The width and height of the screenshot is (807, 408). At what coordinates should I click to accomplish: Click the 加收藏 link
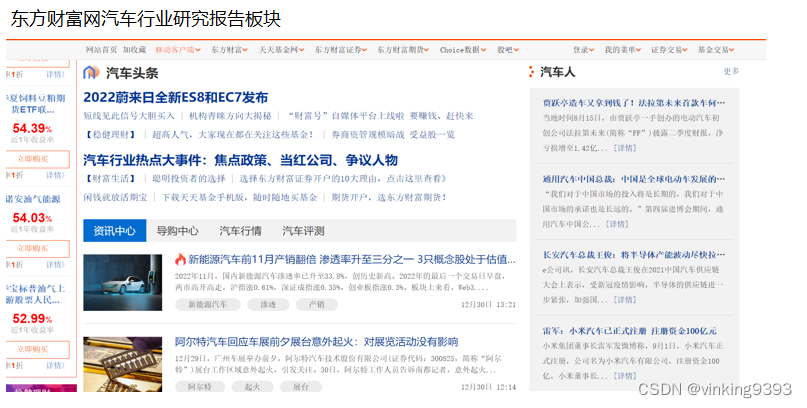pyautogui.click(x=134, y=50)
